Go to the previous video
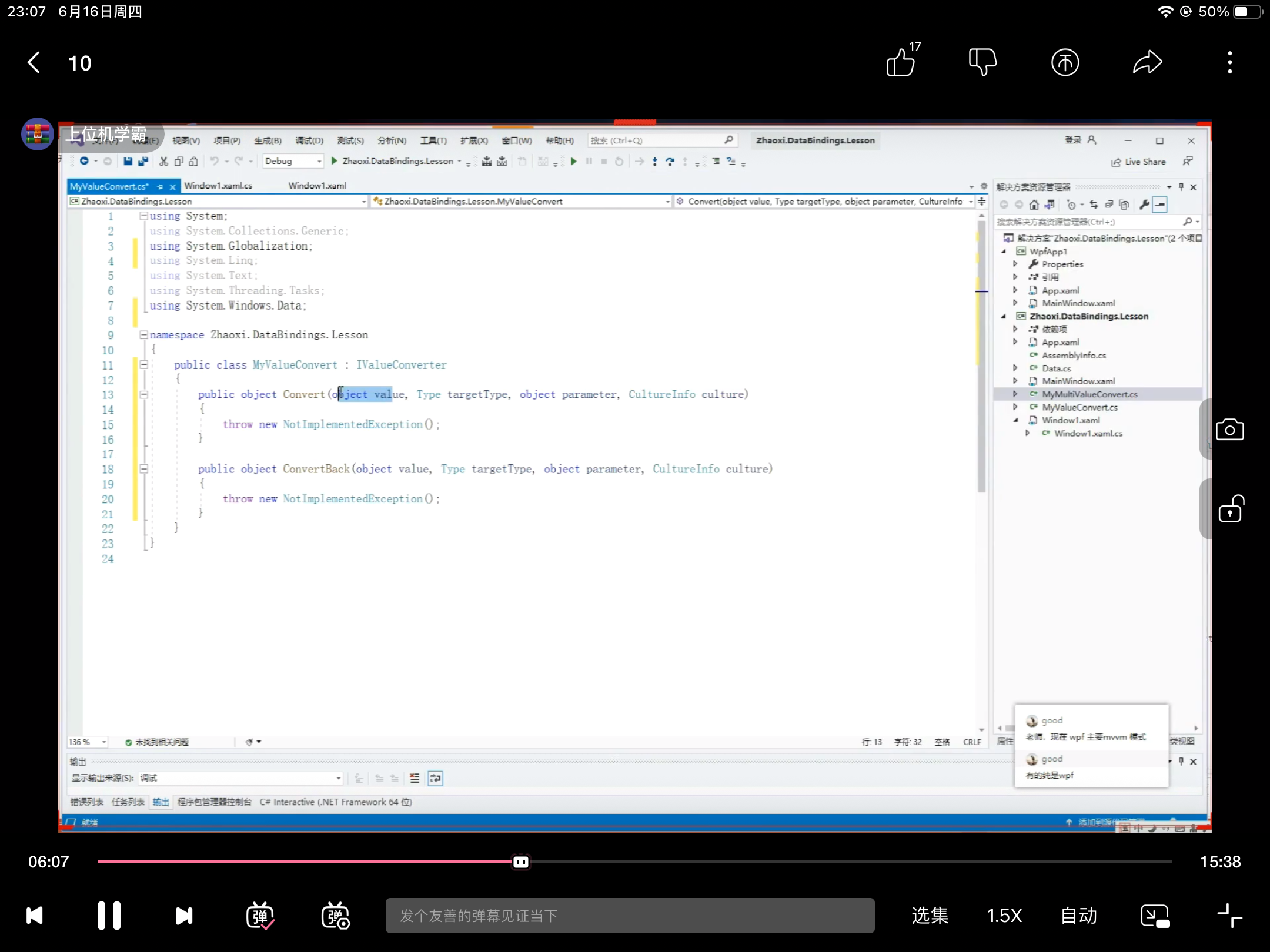This screenshot has width=1270, height=952. point(35,916)
